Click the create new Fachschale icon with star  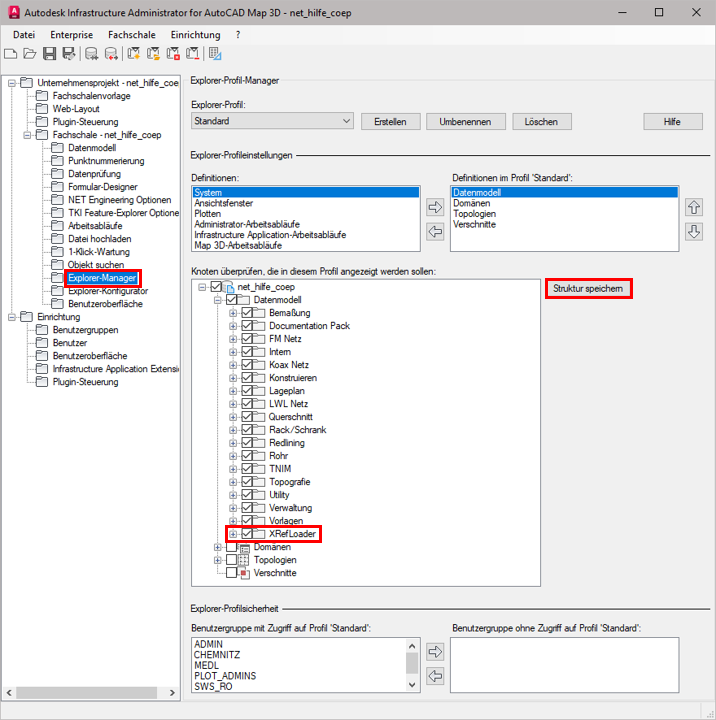(134, 54)
